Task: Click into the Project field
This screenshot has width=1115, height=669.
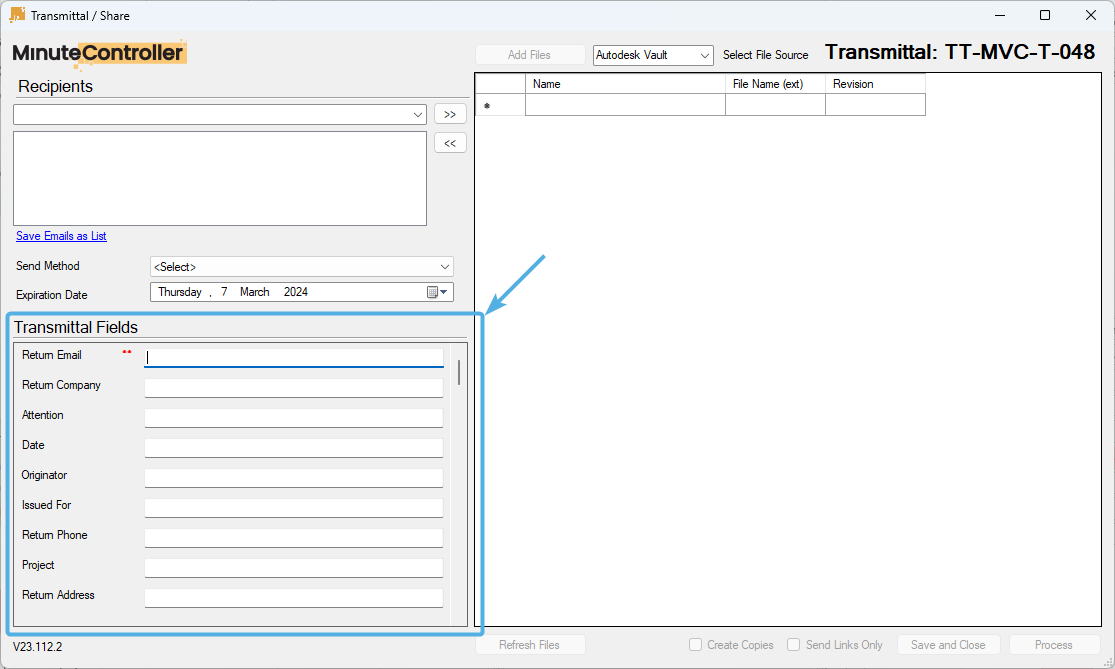Action: point(293,567)
